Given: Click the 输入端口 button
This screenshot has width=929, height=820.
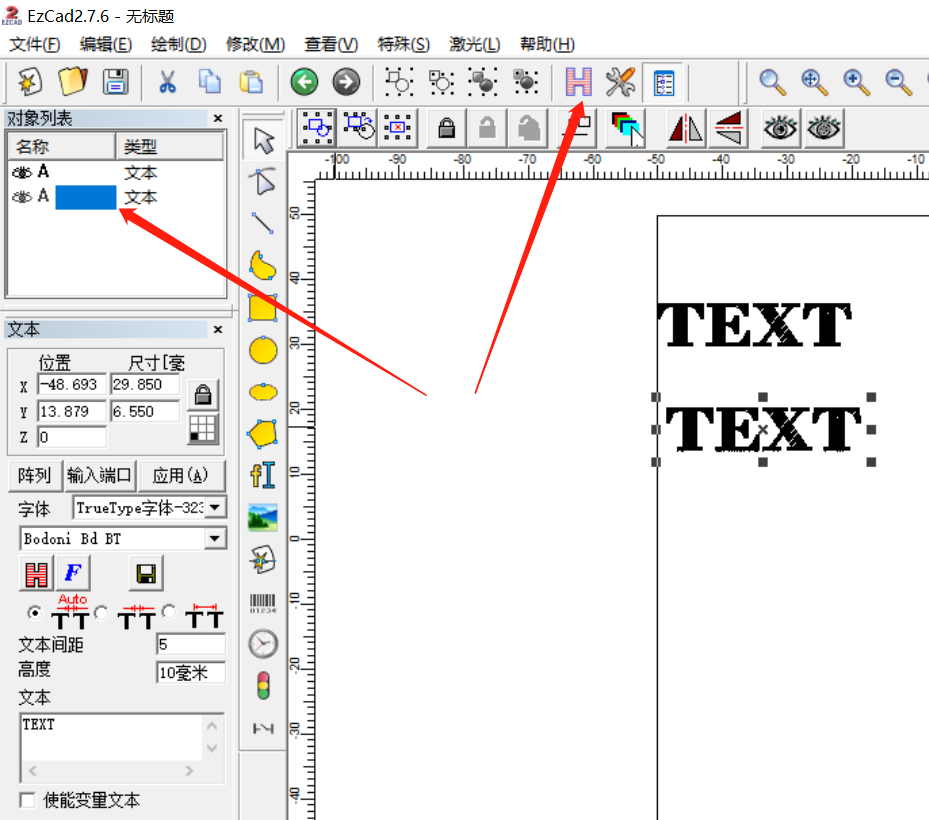Looking at the screenshot, I should coord(100,476).
